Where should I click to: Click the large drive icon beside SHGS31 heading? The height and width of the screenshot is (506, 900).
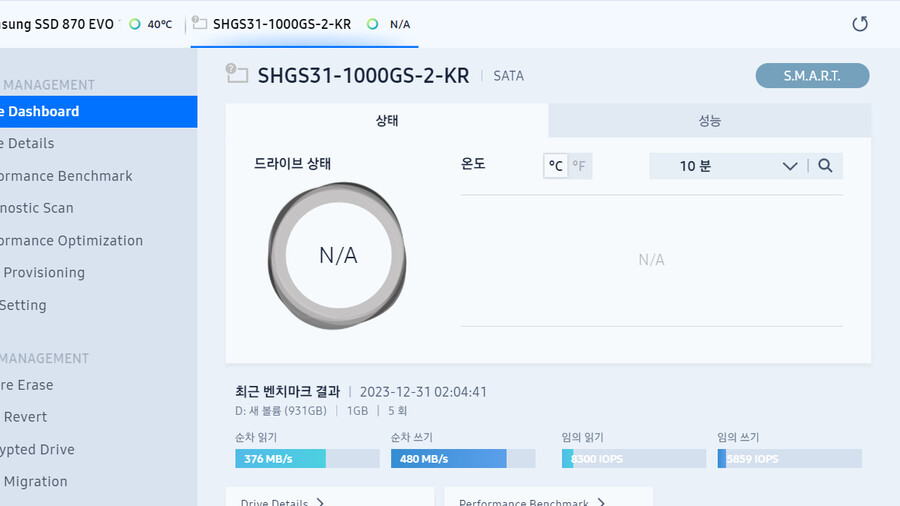[236, 73]
